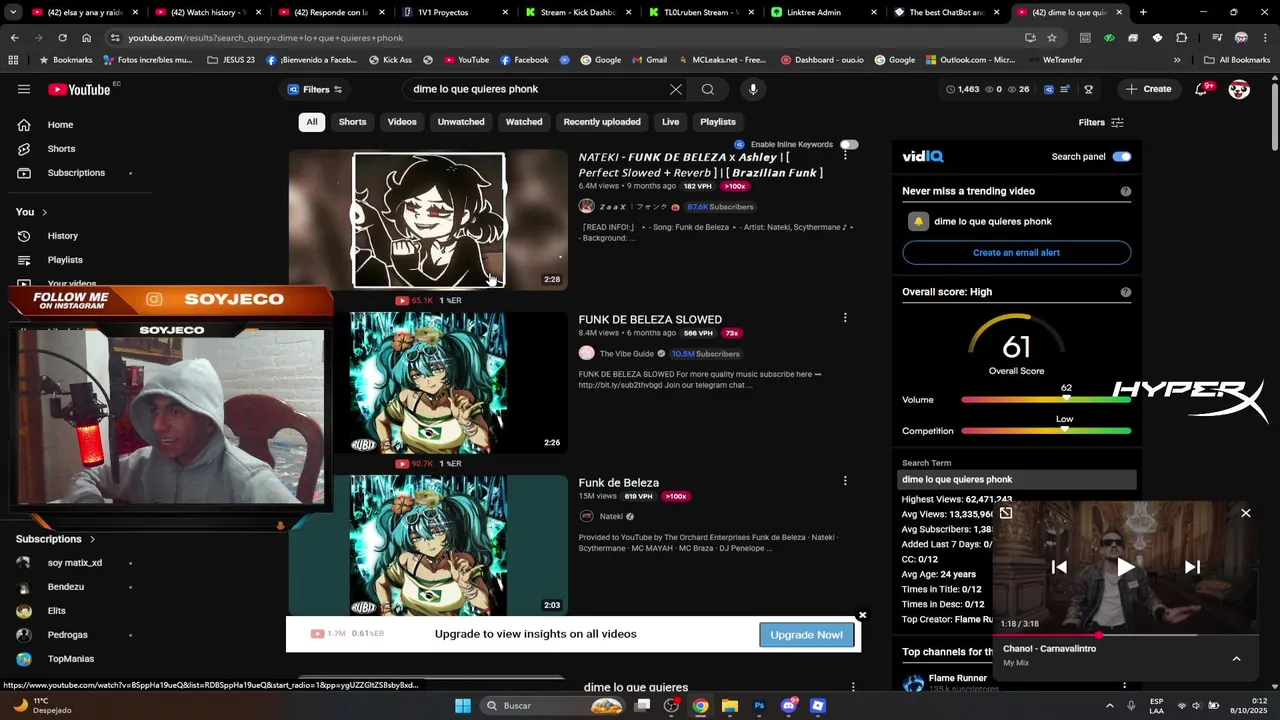Expand the miniplayer to watch page

coord(1006,513)
